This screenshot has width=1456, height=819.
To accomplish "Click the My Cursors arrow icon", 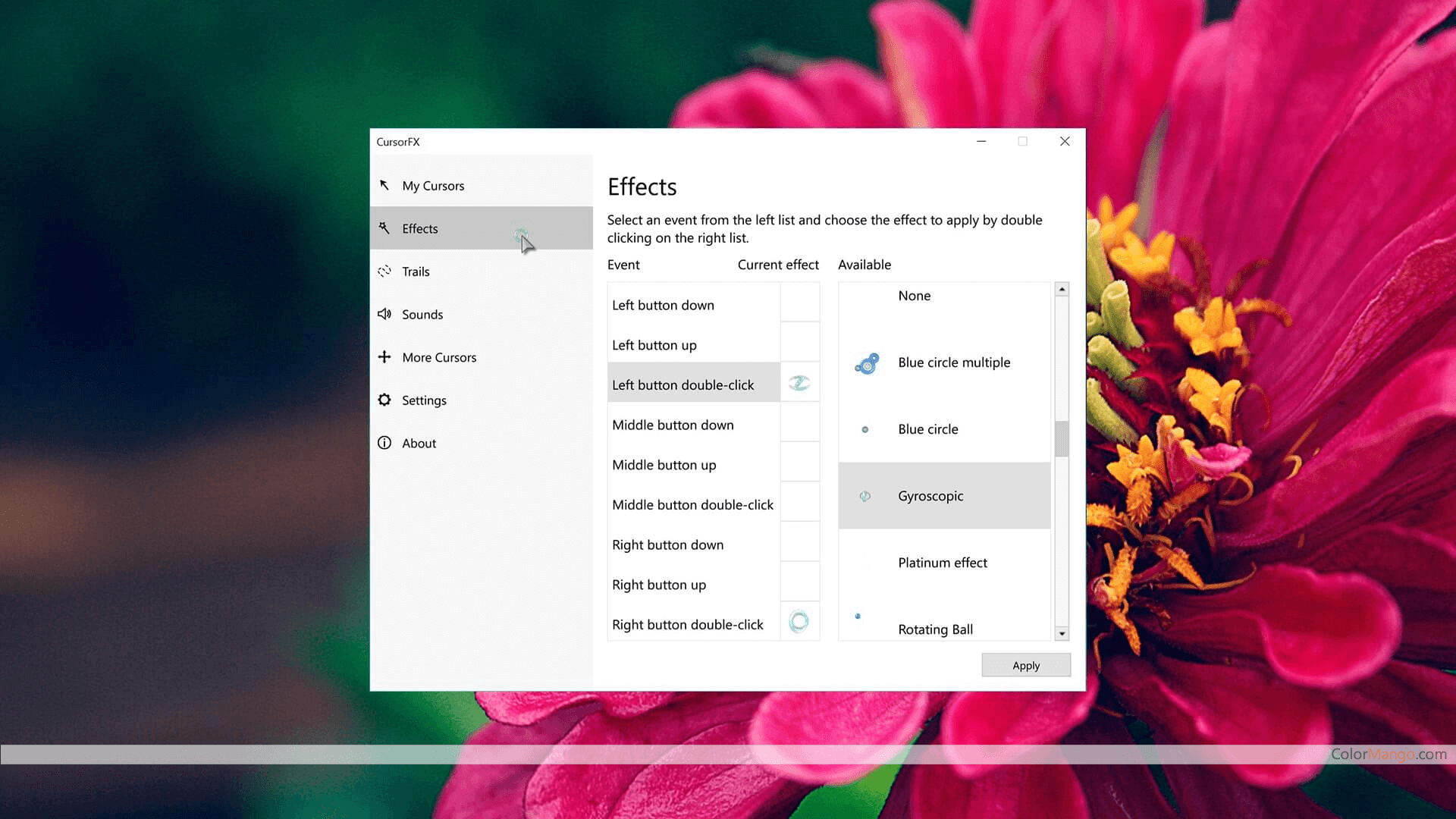I will [384, 185].
